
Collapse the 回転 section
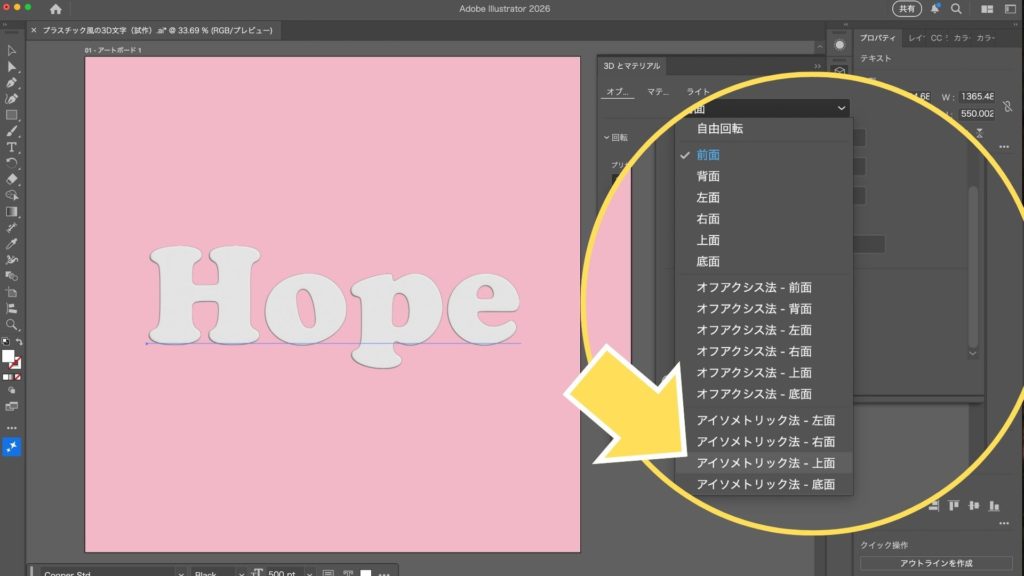pyautogui.click(x=606, y=137)
